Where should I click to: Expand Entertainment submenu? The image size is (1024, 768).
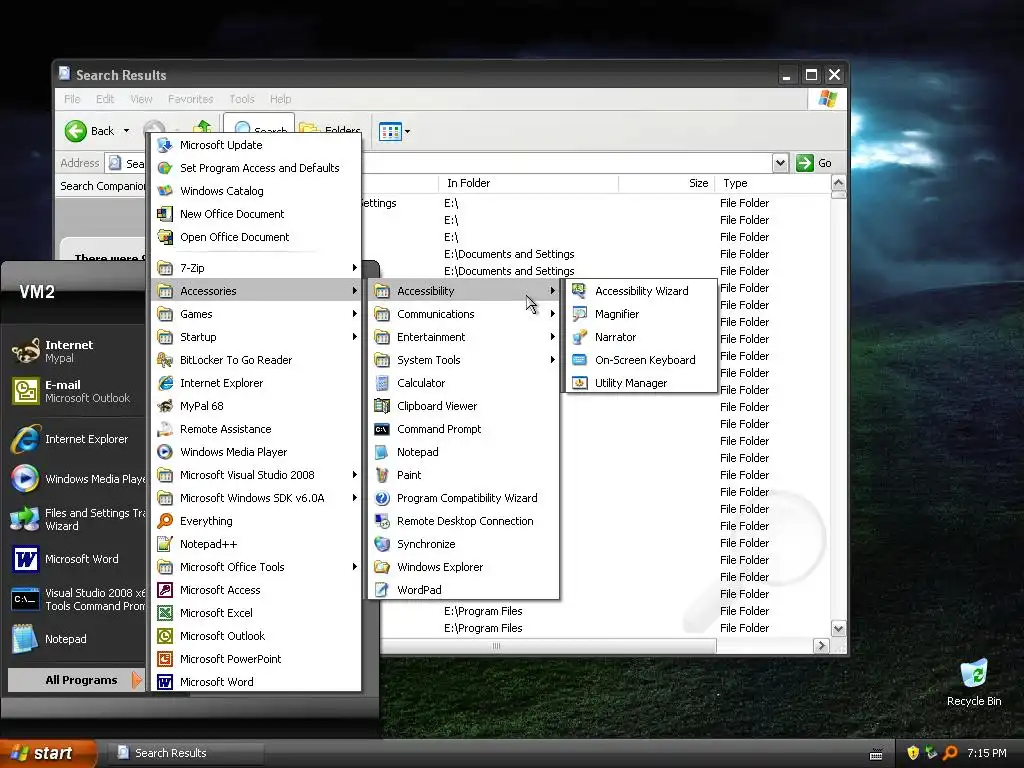(462, 337)
